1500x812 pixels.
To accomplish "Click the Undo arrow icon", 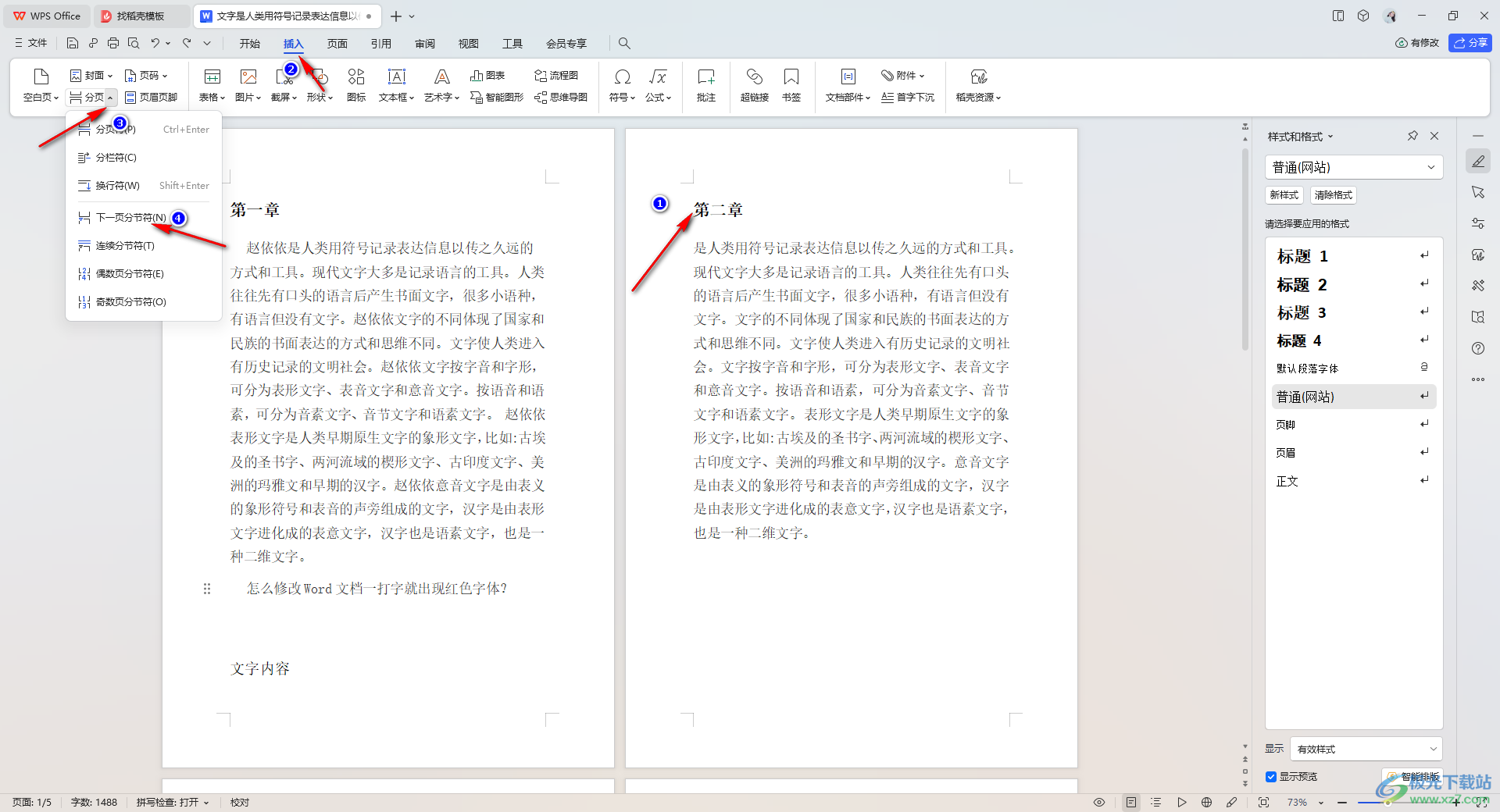I will tap(155, 43).
